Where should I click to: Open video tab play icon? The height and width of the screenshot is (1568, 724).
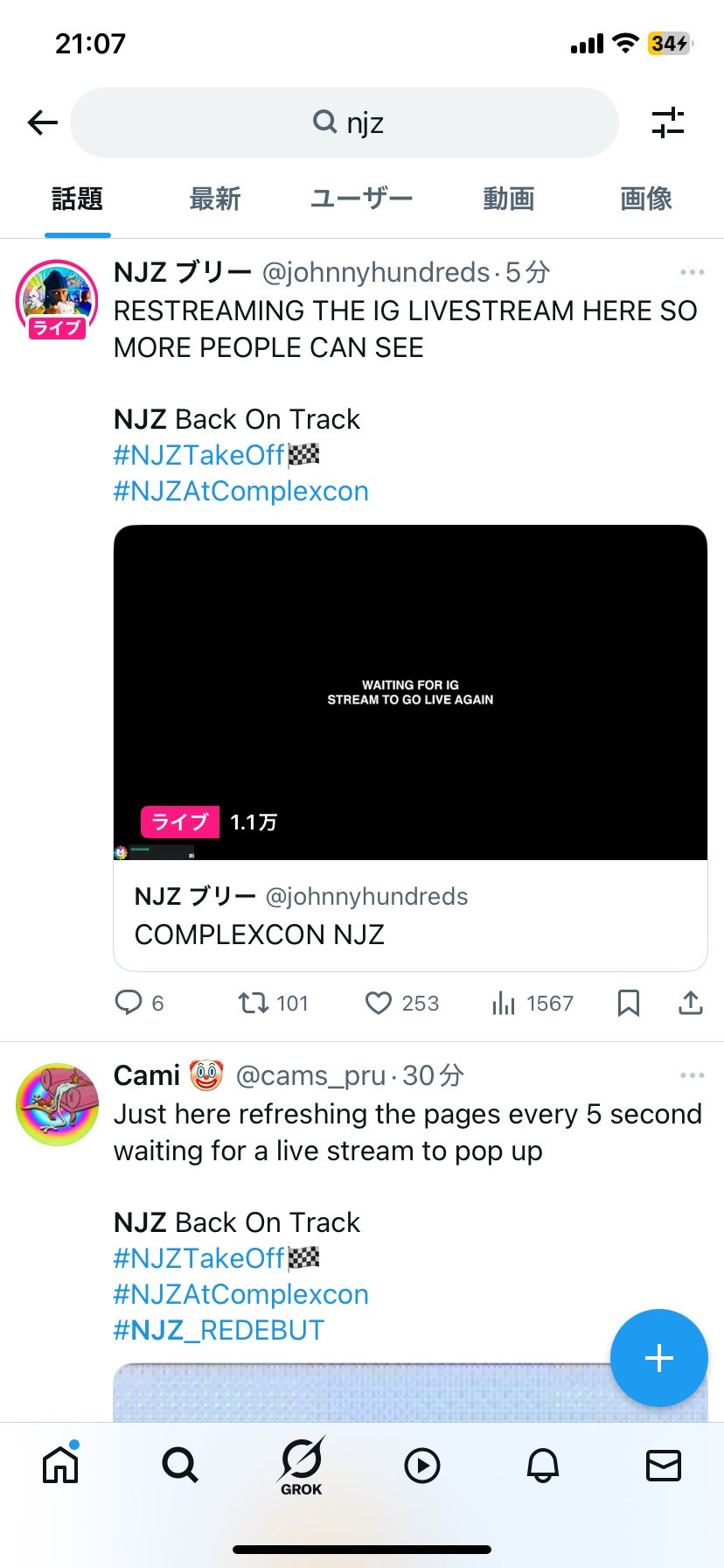[422, 1465]
